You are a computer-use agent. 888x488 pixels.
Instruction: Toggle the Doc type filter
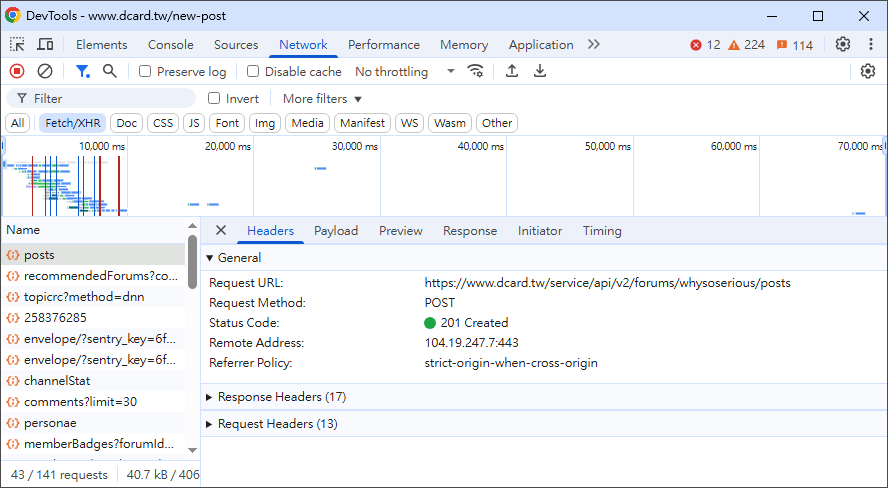coord(126,123)
